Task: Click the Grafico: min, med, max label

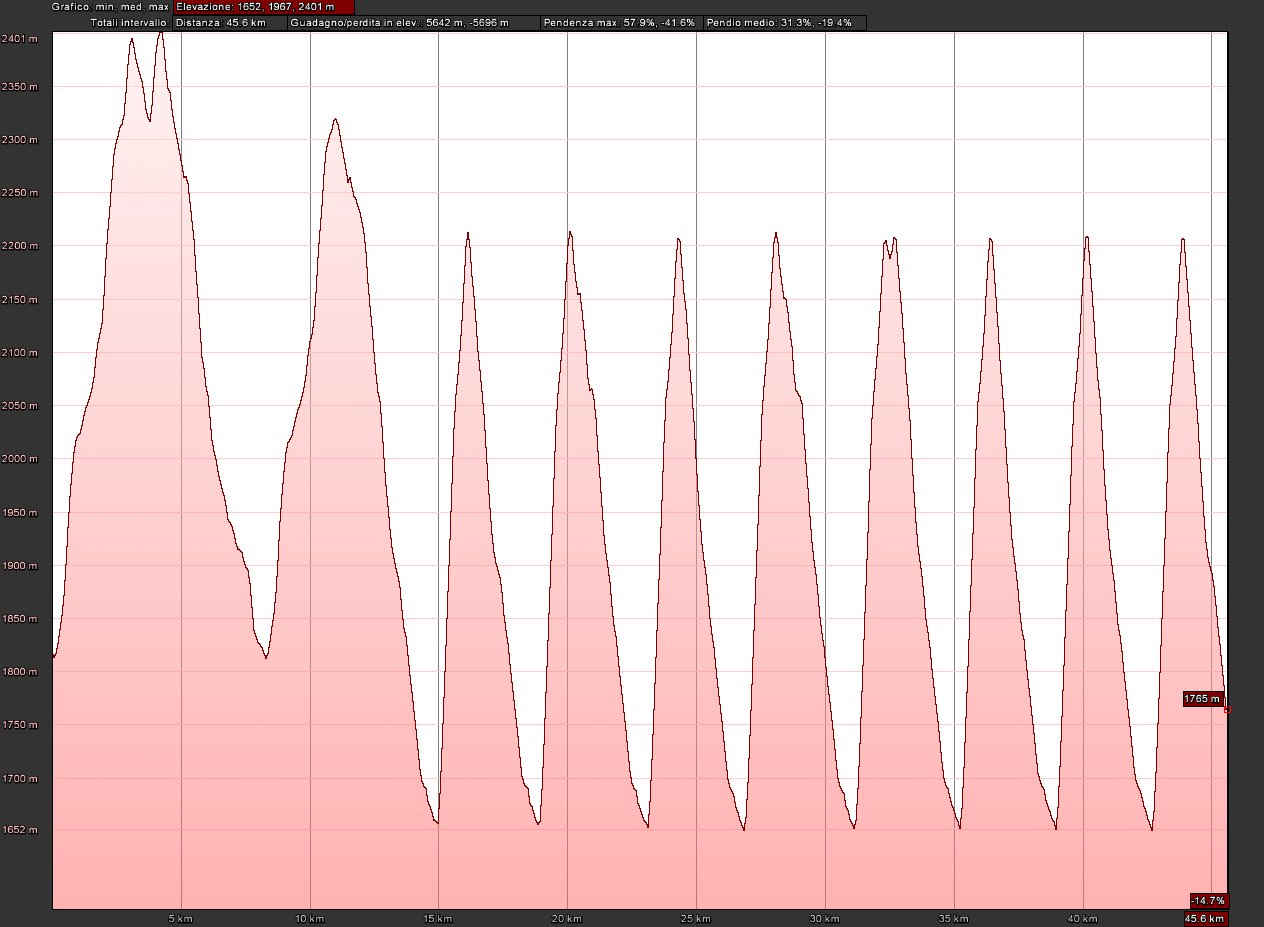Action: coord(111,6)
